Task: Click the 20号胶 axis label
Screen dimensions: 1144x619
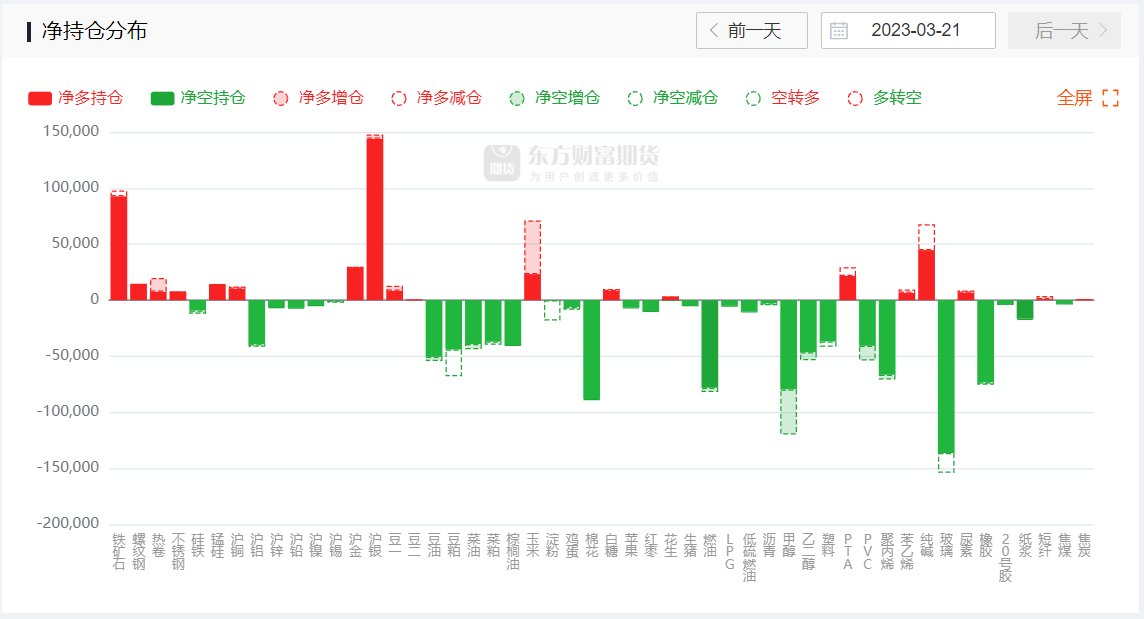Action: [1005, 558]
